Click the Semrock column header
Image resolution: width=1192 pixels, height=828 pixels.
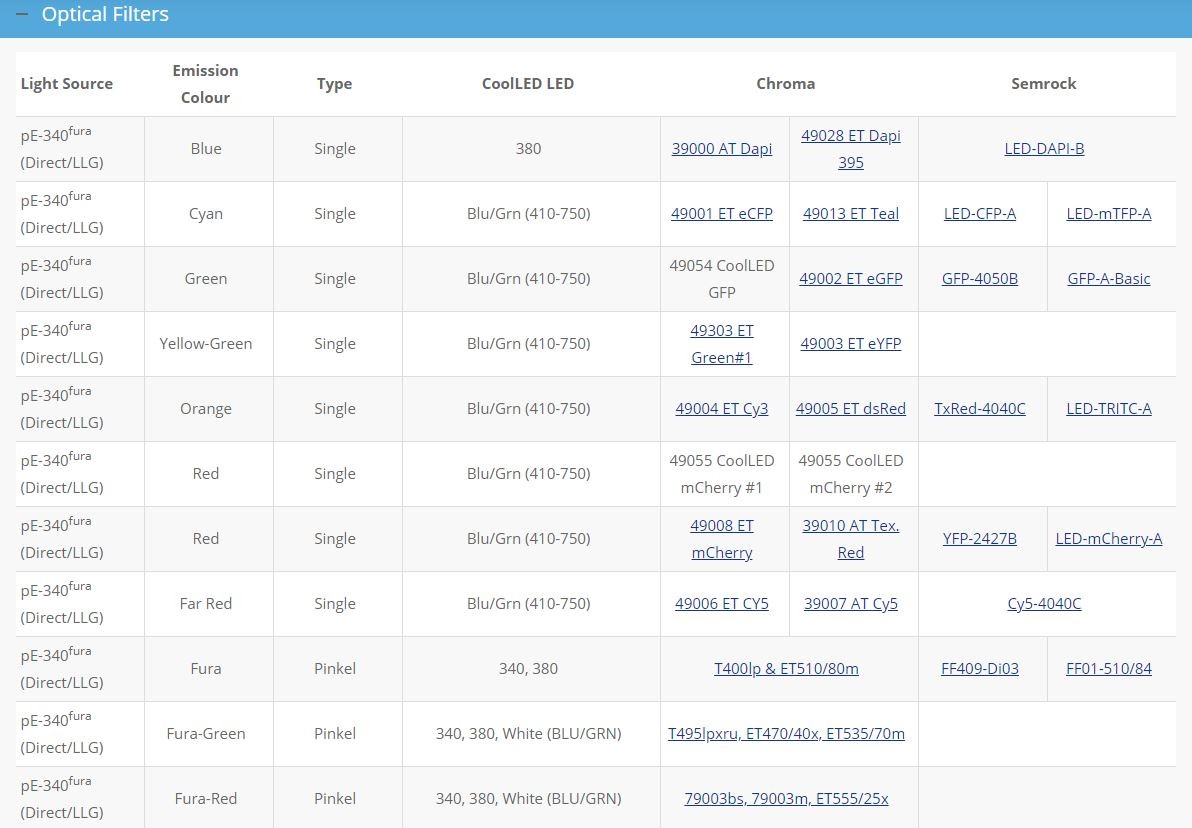click(1044, 84)
